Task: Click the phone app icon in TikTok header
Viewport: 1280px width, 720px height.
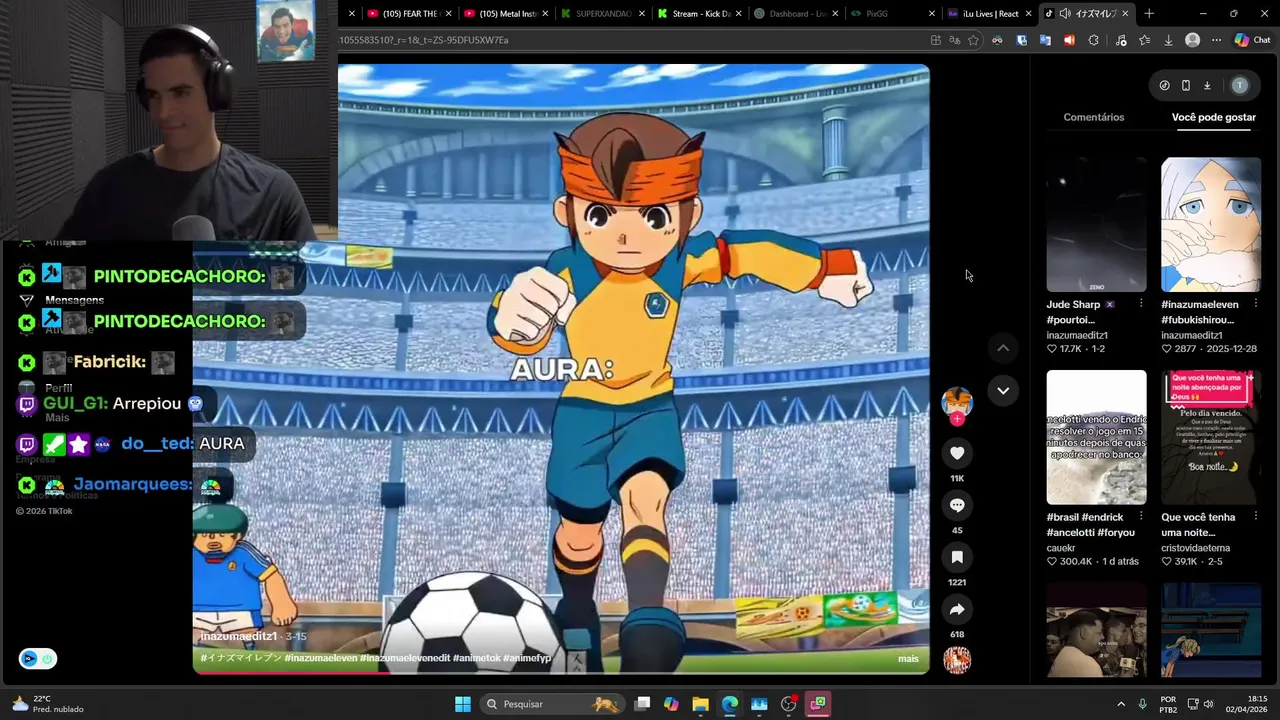Action: pyautogui.click(x=1186, y=85)
